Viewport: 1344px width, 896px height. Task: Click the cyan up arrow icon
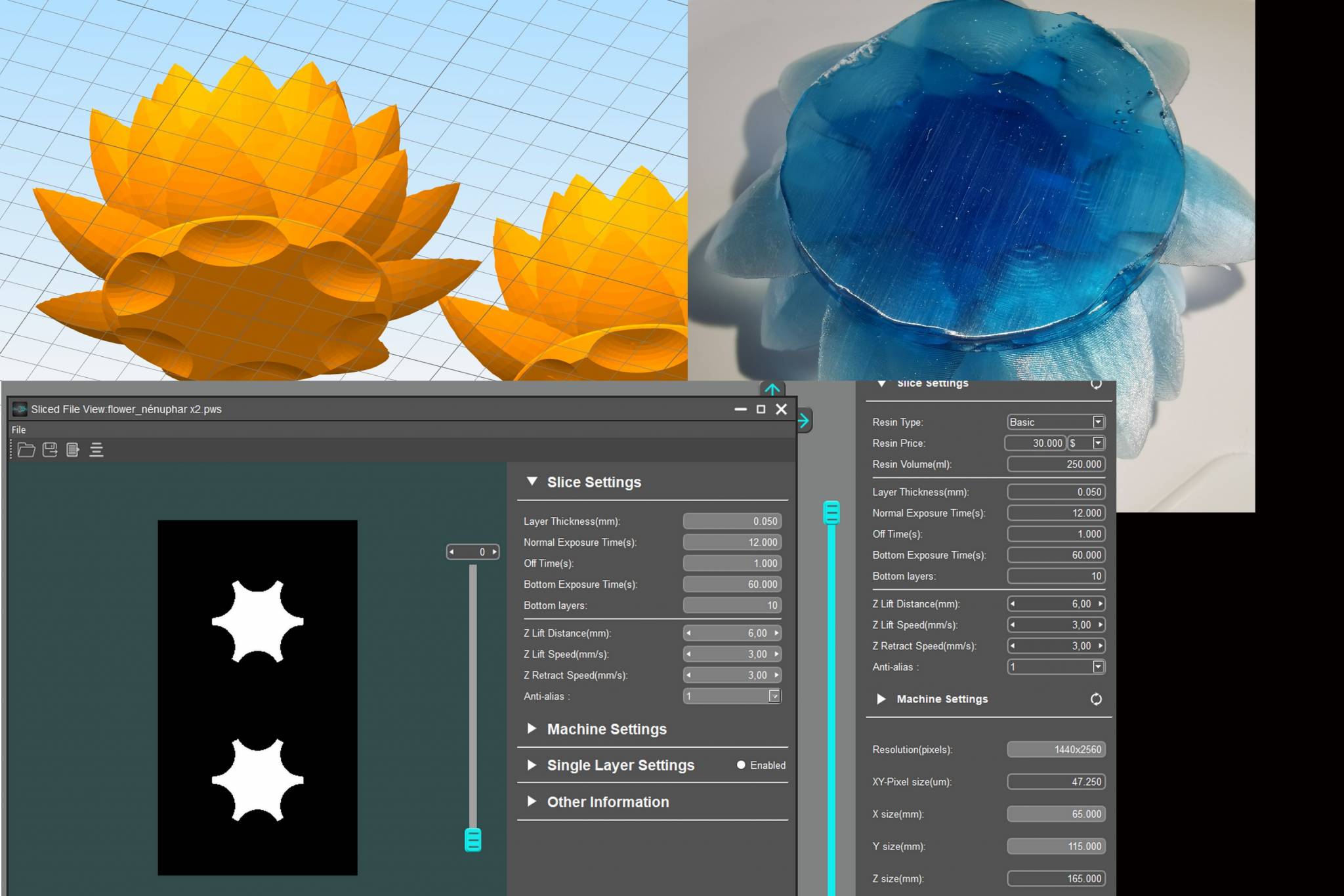(x=772, y=389)
